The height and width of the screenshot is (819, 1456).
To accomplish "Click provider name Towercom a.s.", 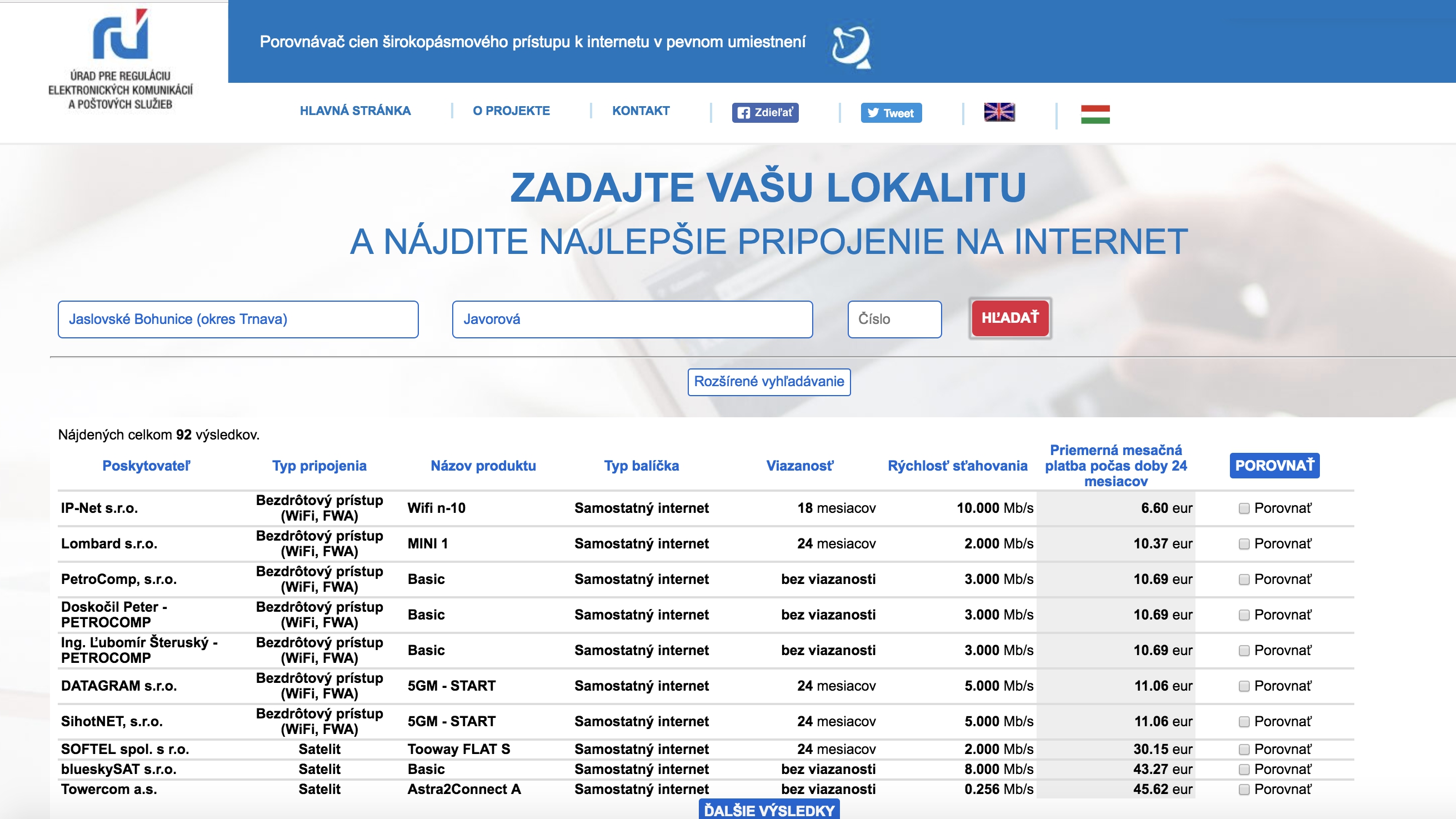I will [x=109, y=789].
